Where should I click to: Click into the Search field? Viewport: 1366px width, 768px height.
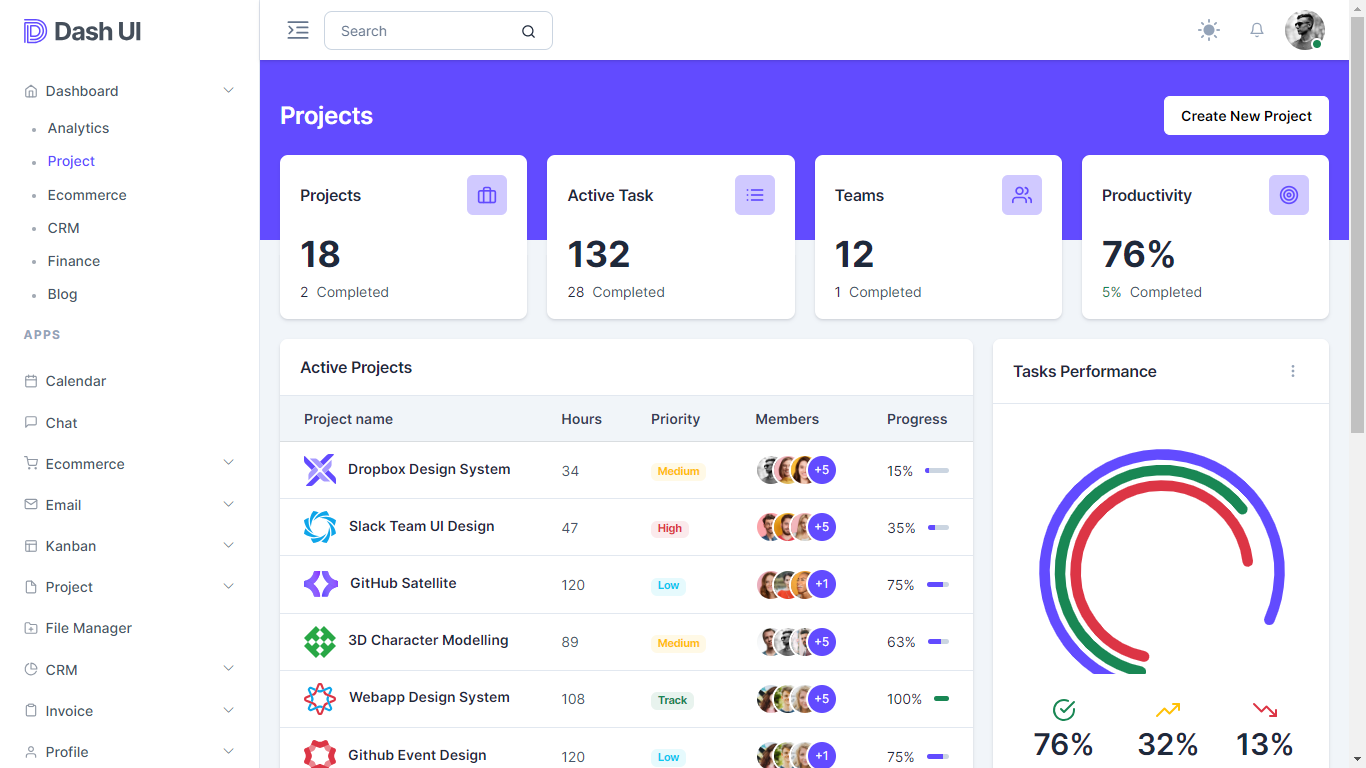[x=425, y=31]
